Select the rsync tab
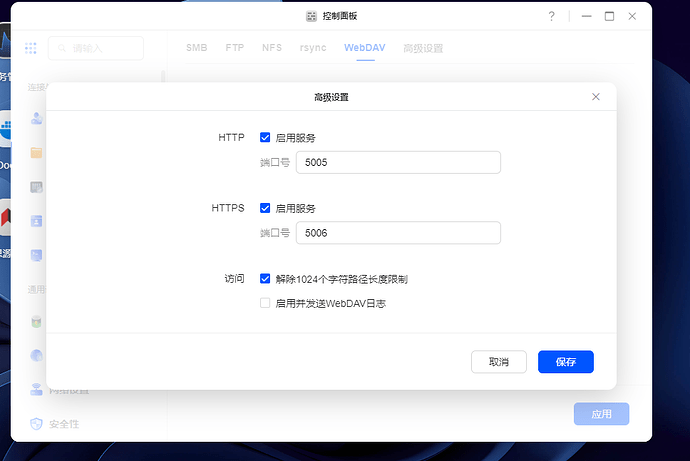Image resolution: width=690 pixels, height=461 pixels. (313, 48)
